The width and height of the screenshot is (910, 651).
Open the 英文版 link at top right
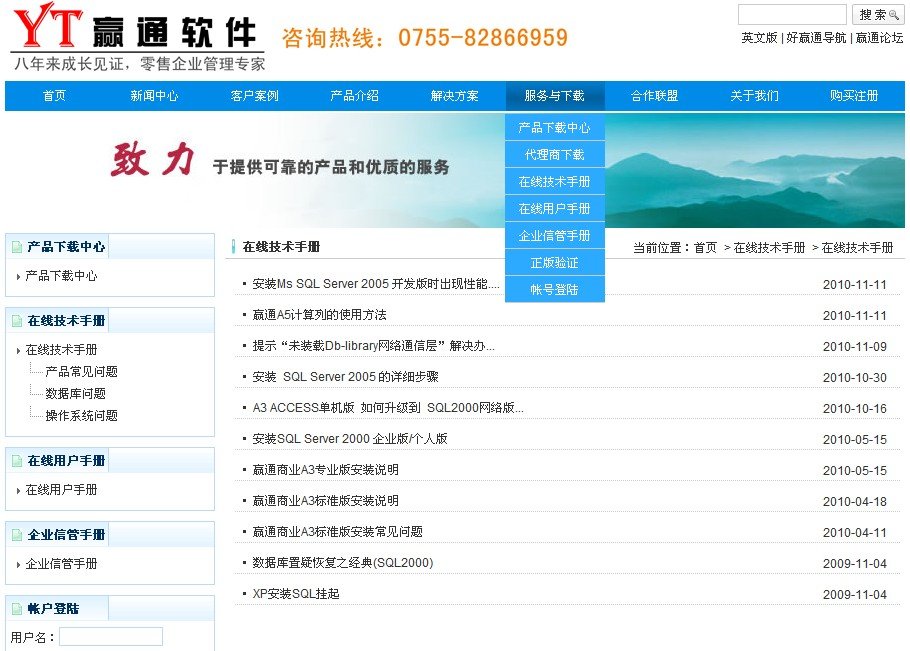coord(759,38)
